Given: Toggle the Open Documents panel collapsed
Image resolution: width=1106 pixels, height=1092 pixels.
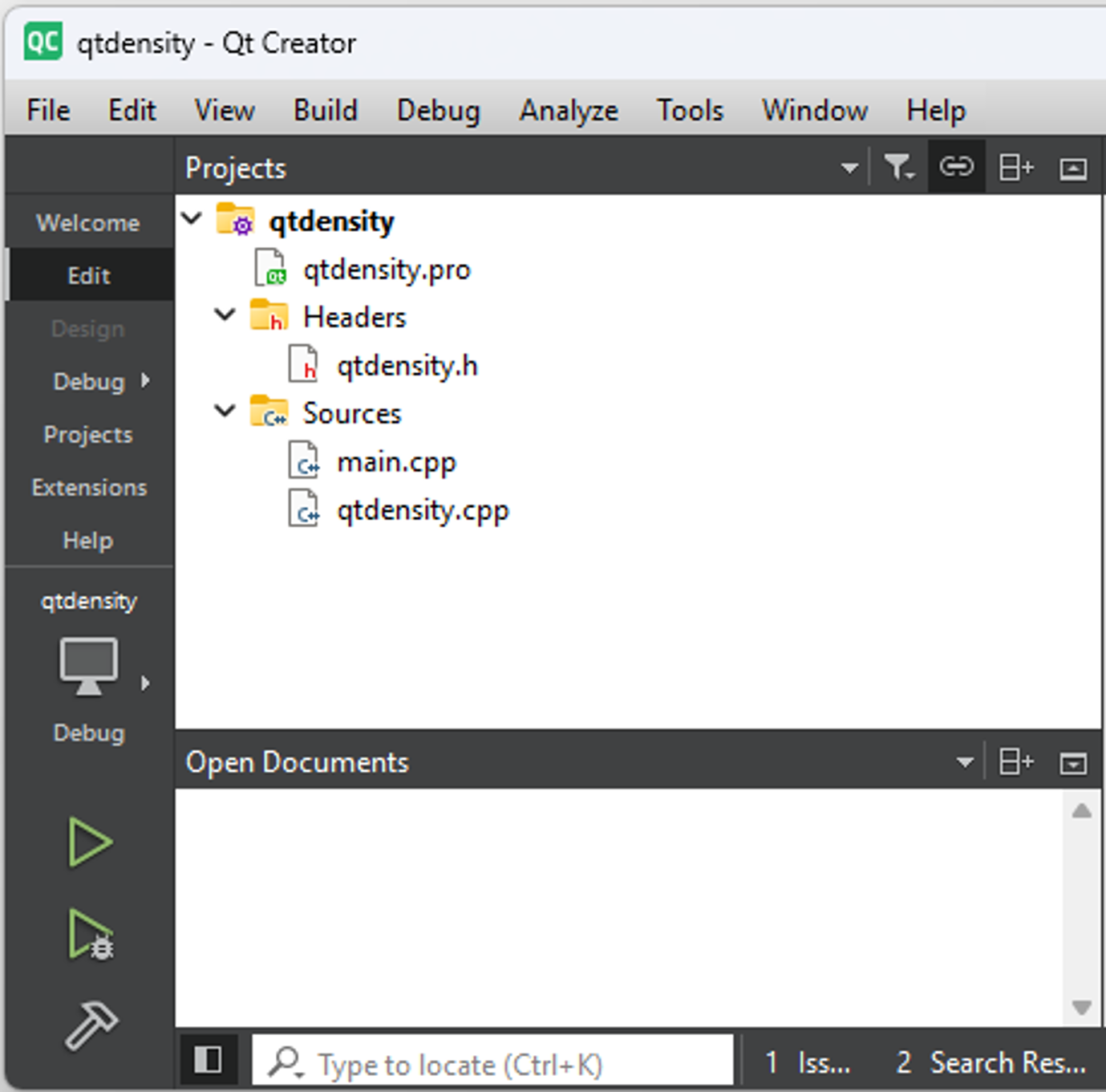Looking at the screenshot, I should tap(1072, 762).
